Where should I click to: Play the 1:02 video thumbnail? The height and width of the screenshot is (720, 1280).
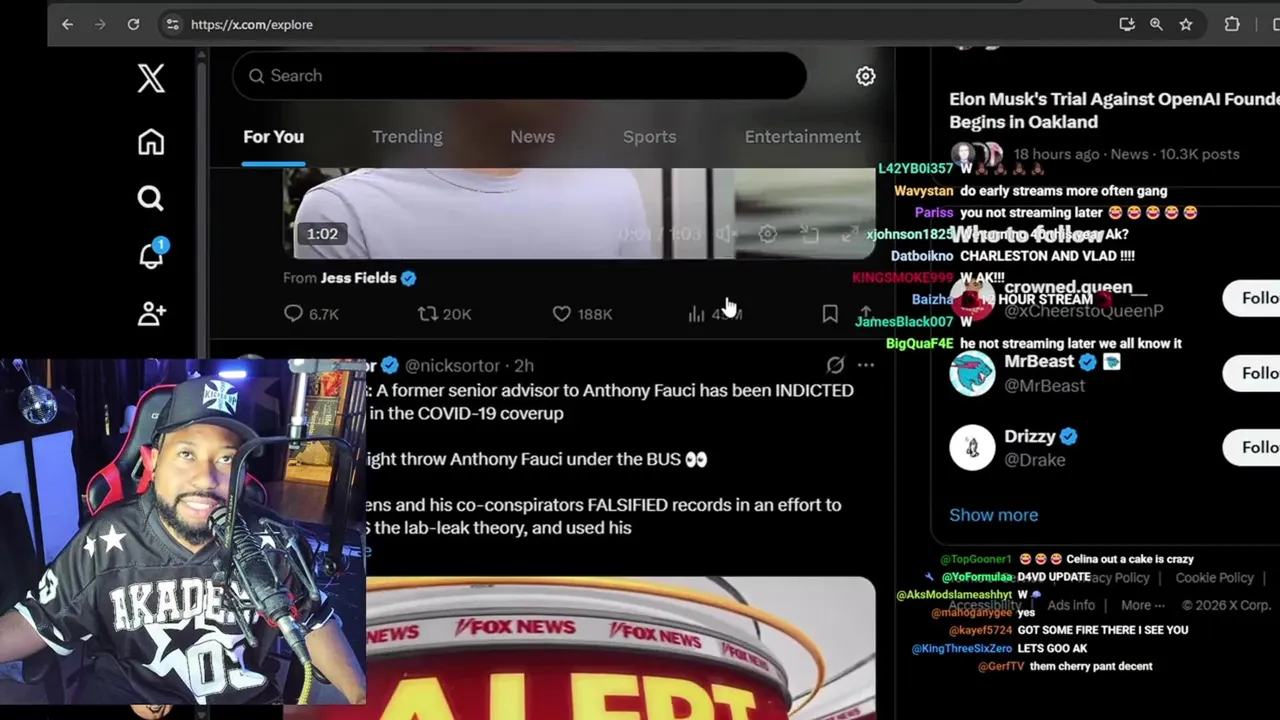click(578, 213)
